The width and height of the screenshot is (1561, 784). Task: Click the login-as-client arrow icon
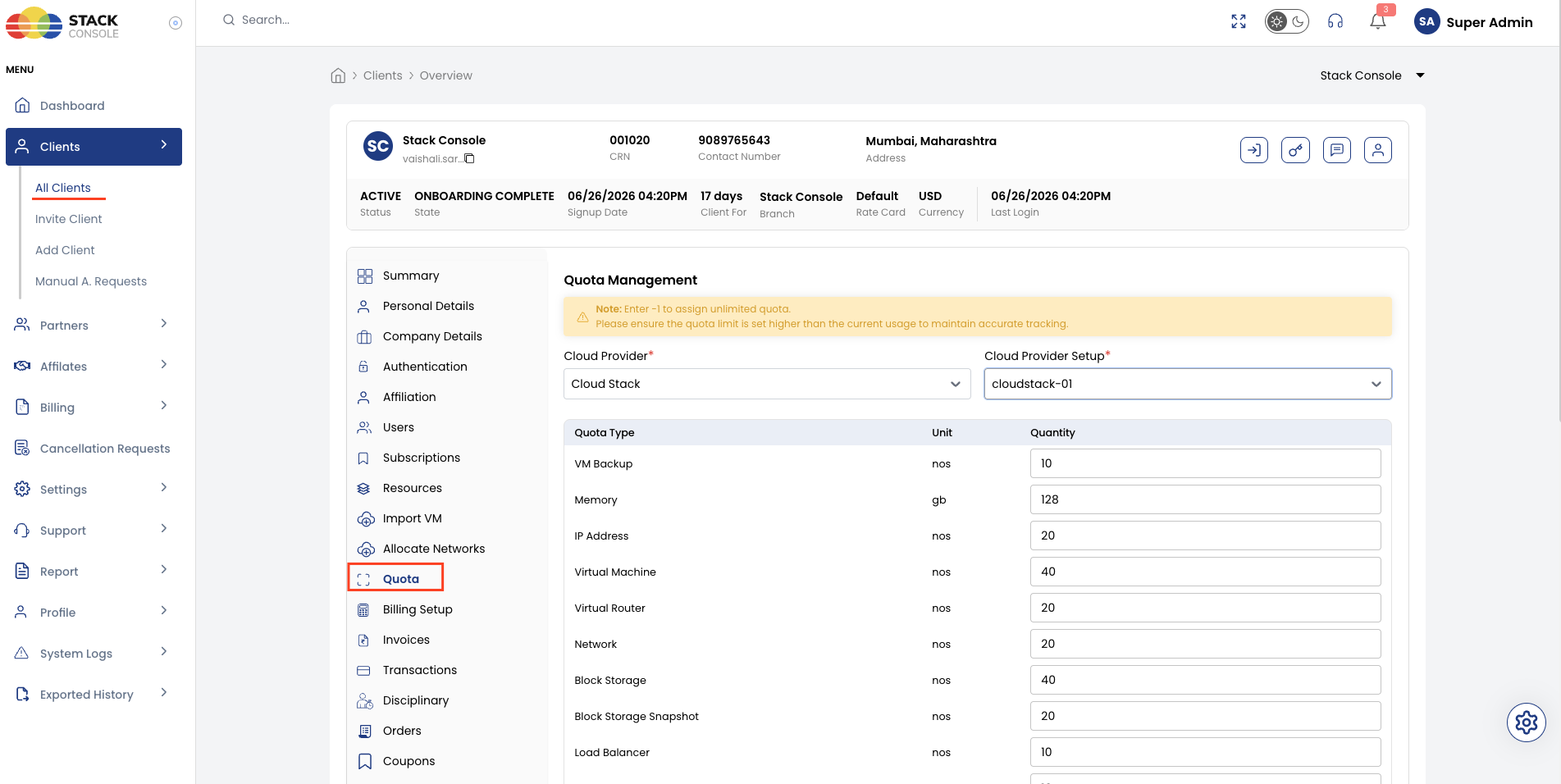point(1254,150)
